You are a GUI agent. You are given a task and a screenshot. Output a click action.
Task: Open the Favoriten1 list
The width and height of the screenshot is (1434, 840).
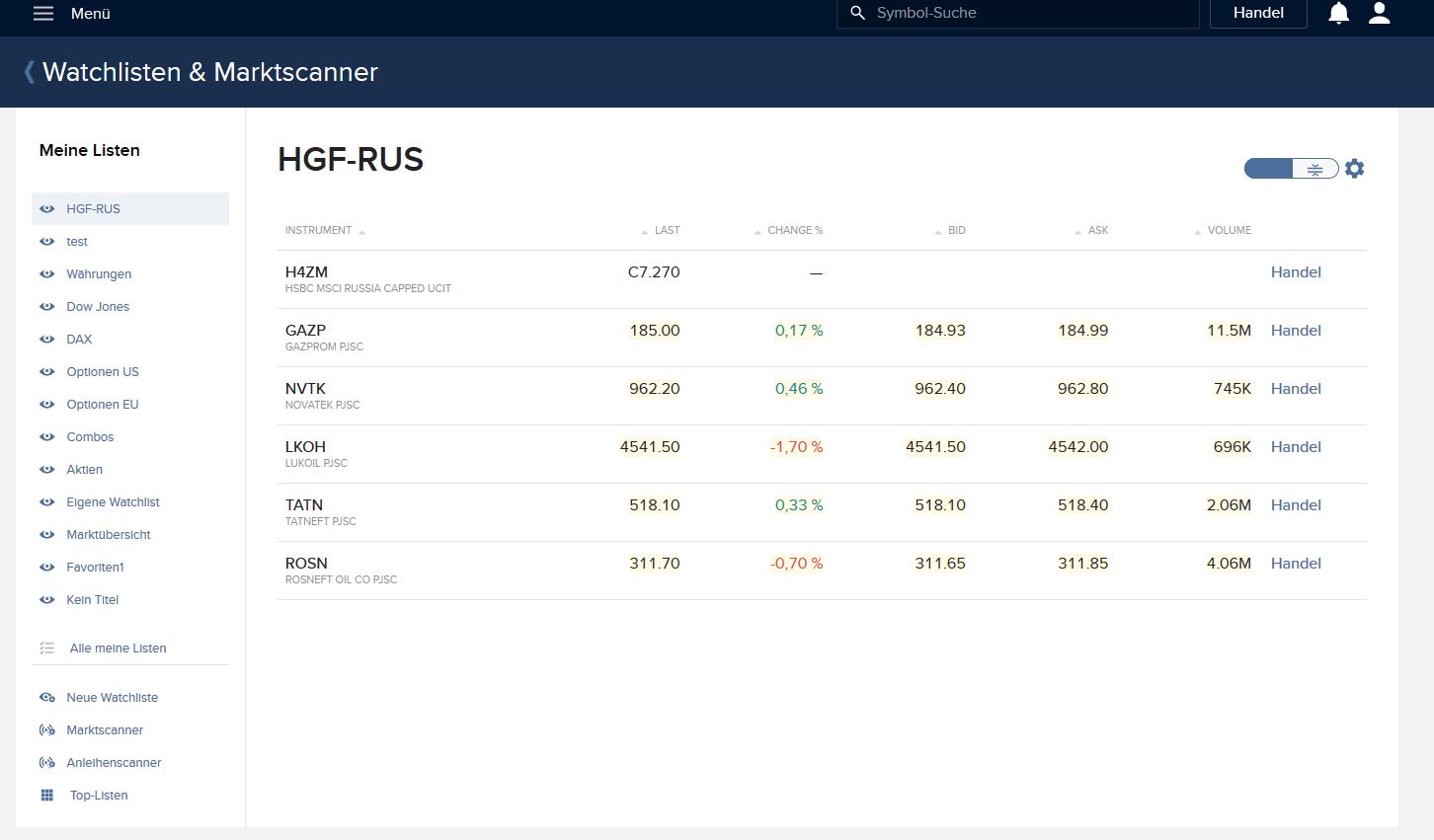[x=95, y=568]
